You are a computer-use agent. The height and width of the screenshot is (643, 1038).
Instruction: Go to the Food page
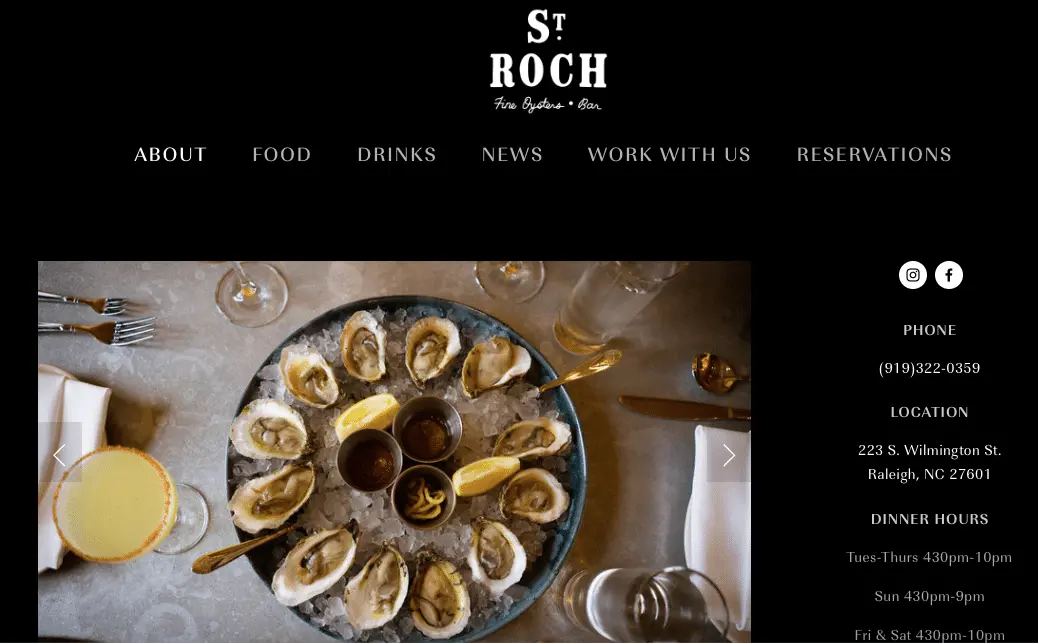[x=281, y=154]
